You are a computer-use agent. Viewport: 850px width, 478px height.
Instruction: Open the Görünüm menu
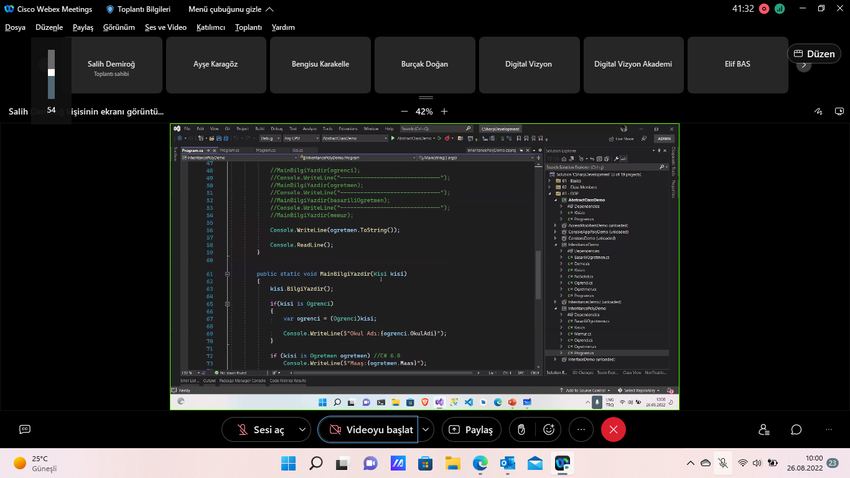tap(119, 27)
